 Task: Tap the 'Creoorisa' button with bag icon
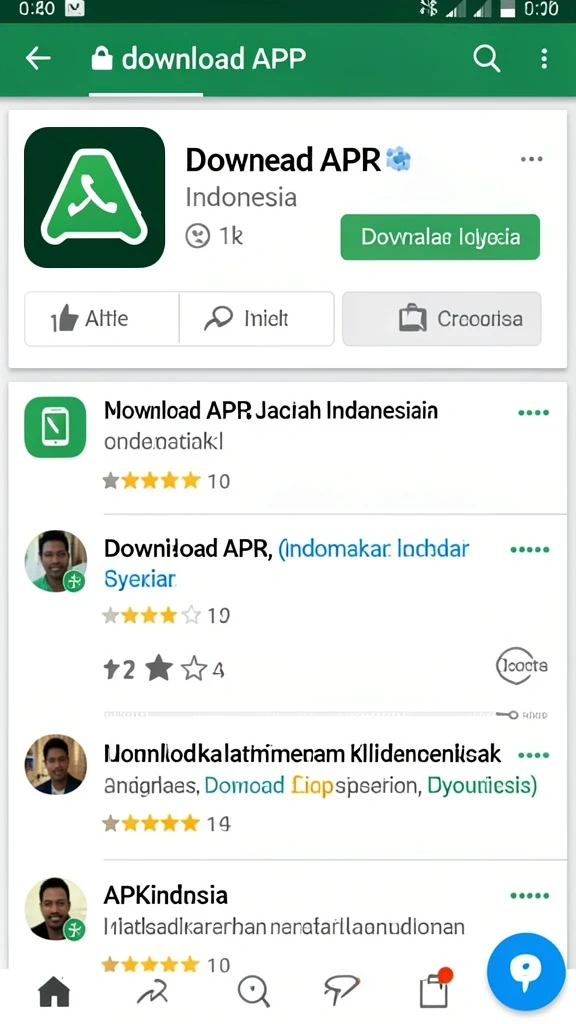pyautogui.click(x=442, y=319)
